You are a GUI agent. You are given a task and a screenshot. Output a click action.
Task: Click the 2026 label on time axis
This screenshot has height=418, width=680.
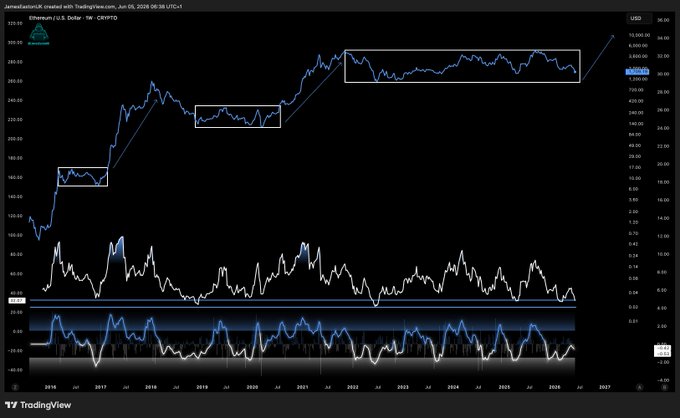click(x=554, y=387)
